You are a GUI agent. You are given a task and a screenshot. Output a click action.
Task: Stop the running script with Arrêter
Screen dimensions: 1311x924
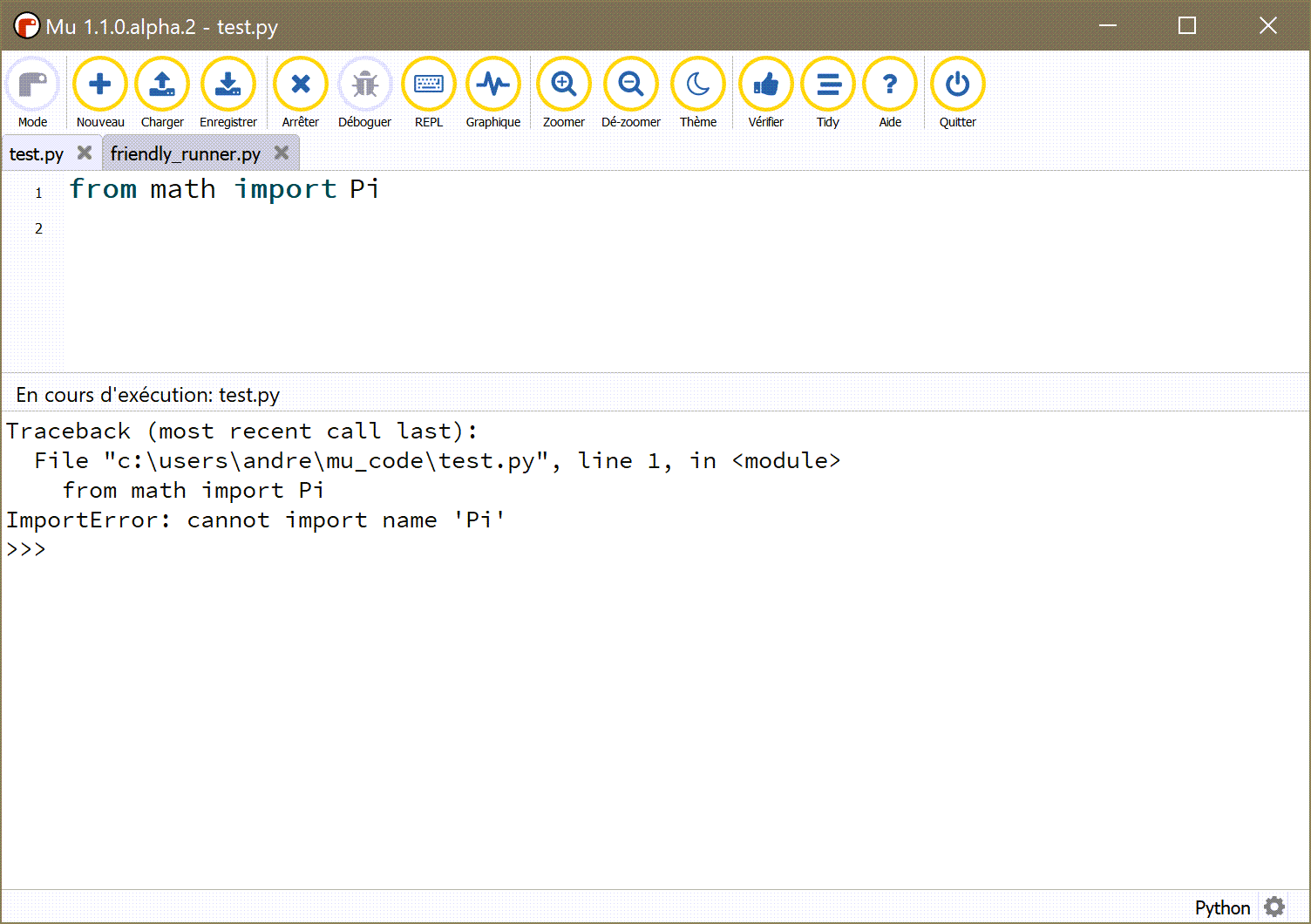(x=301, y=93)
